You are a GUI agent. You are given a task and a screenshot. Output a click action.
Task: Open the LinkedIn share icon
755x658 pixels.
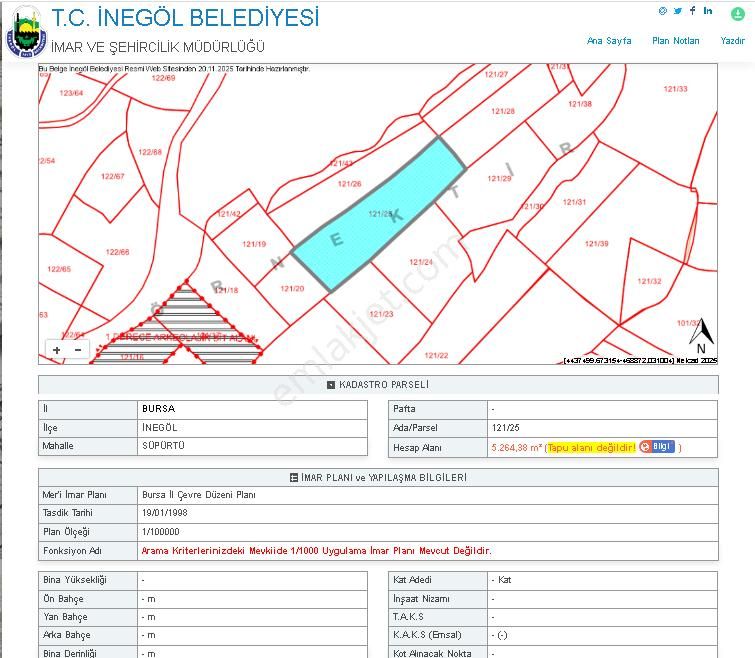[x=708, y=11]
